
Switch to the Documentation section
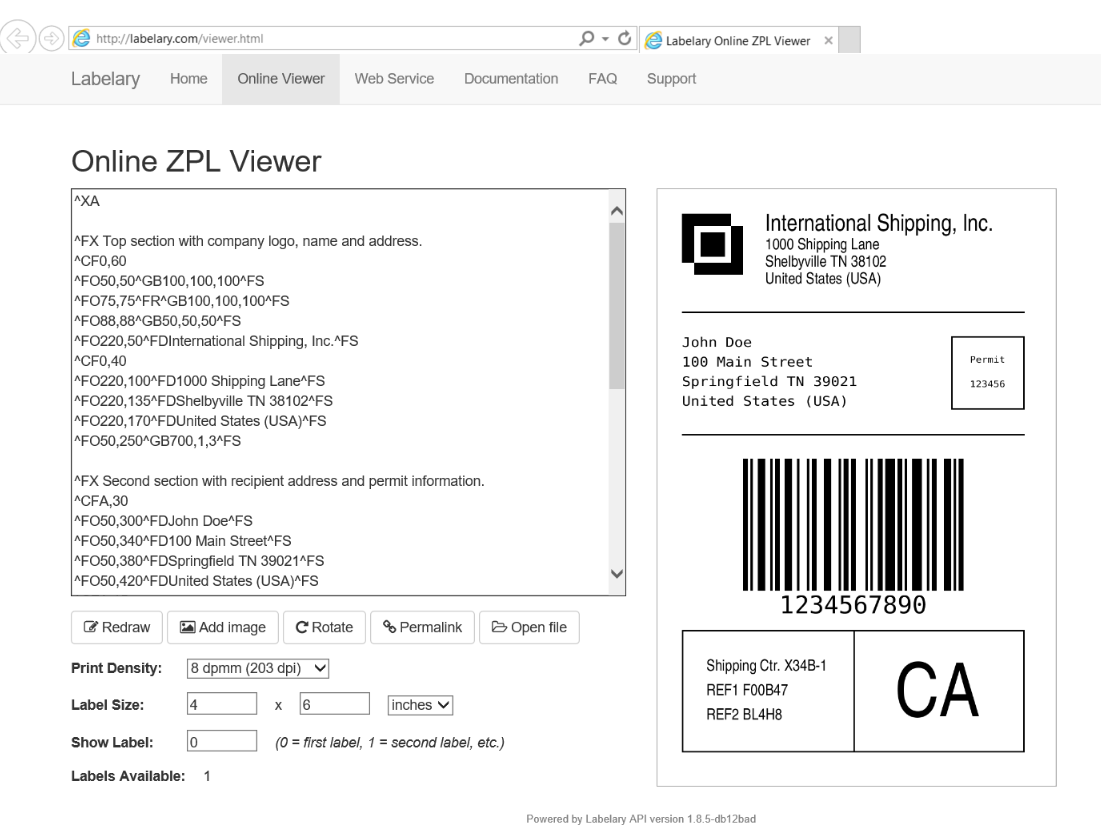click(x=510, y=78)
